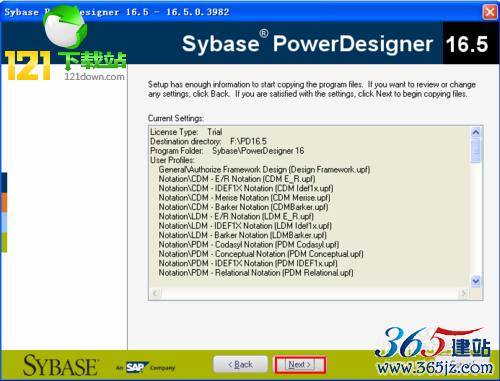
Task: Click 'Notation\PDM - IDEF1X Notation' line
Action: [248, 263]
